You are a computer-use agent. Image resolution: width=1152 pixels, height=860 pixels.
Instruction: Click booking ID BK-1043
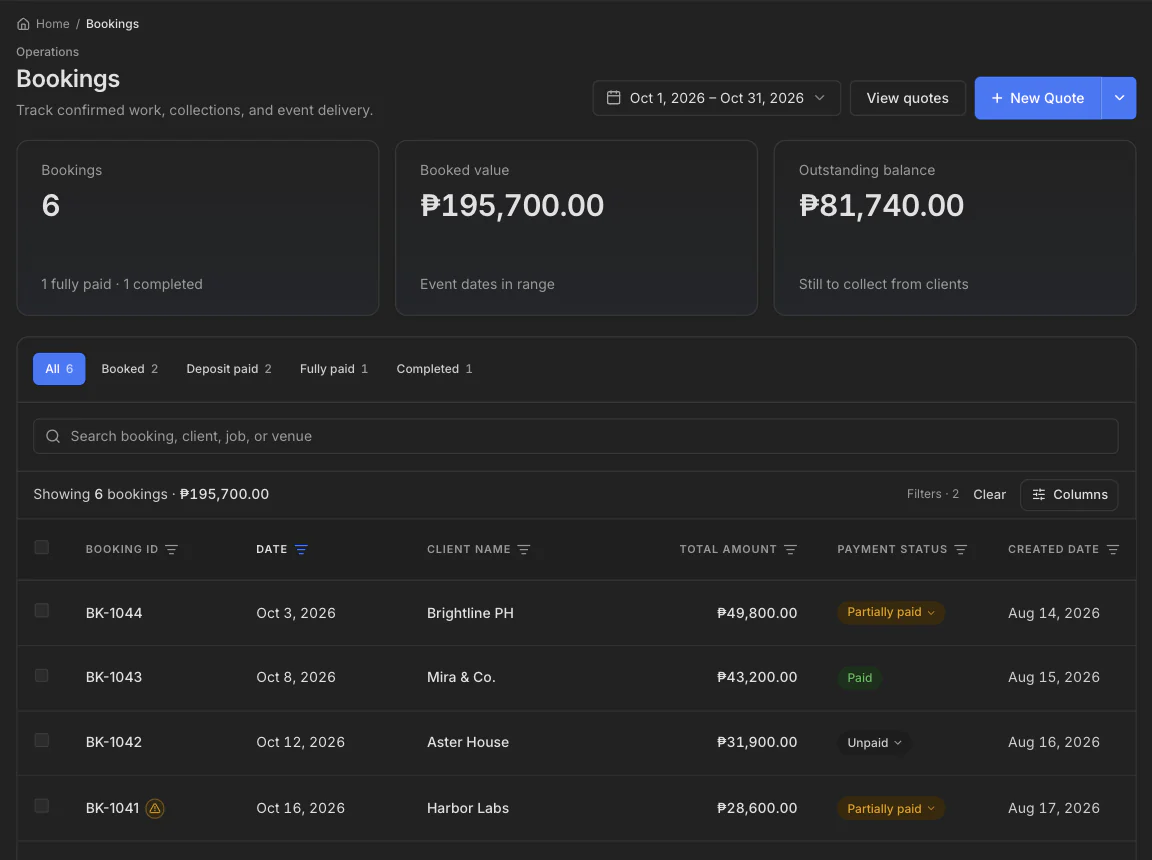(x=114, y=677)
